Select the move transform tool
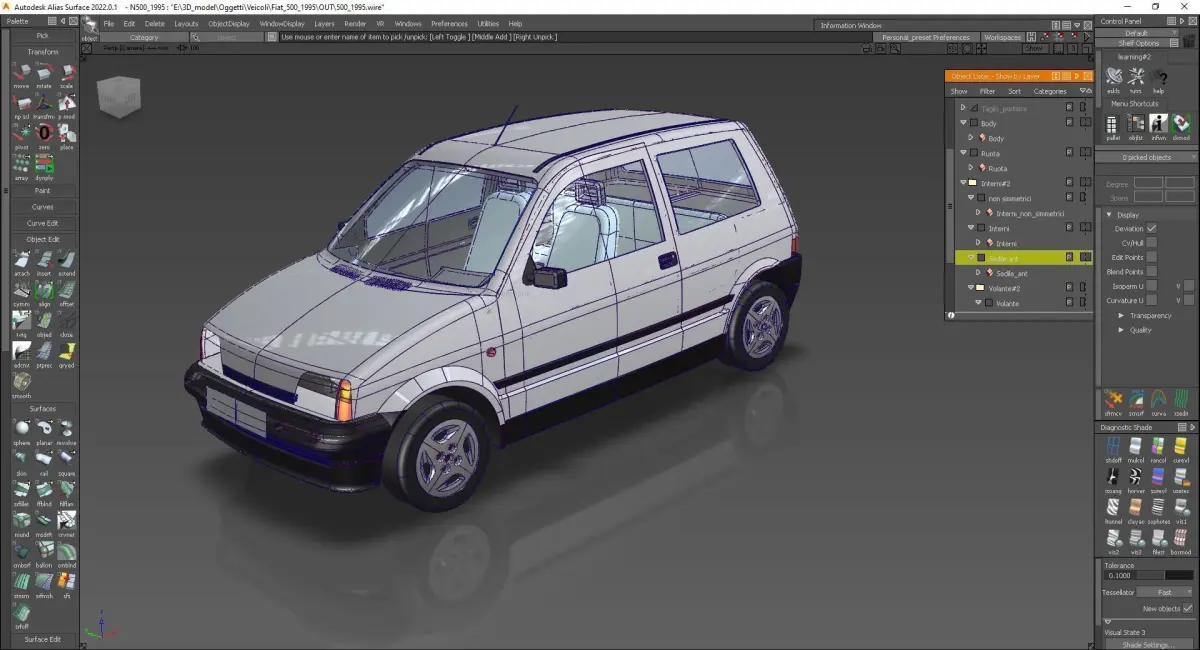 coord(21,73)
